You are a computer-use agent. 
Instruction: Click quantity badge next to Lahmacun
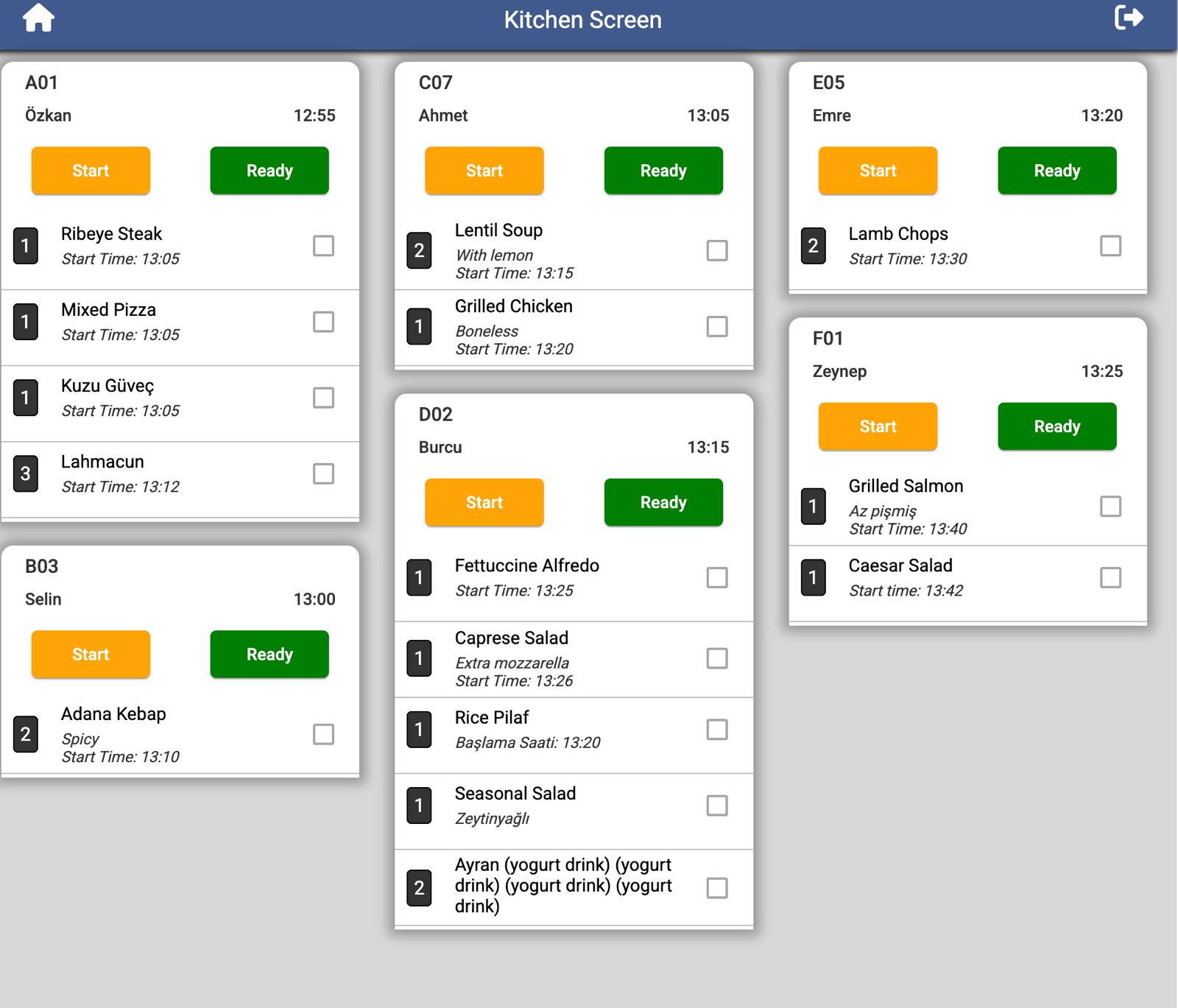click(26, 473)
